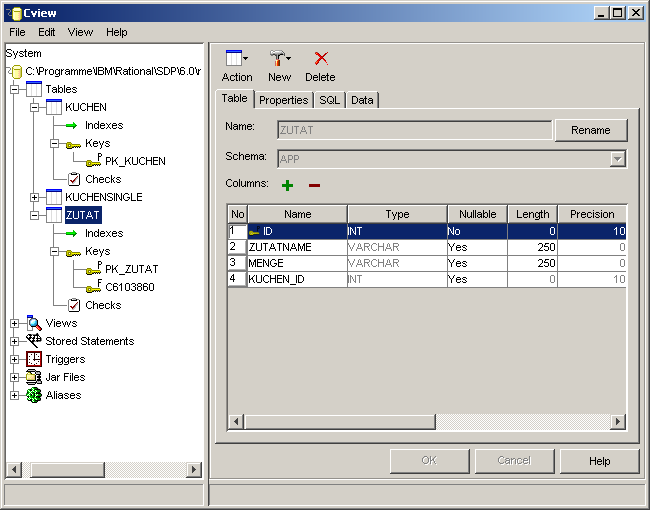Collapse the Tables tree node
Image resolution: width=650 pixels, height=510 pixels.
pos(15,89)
